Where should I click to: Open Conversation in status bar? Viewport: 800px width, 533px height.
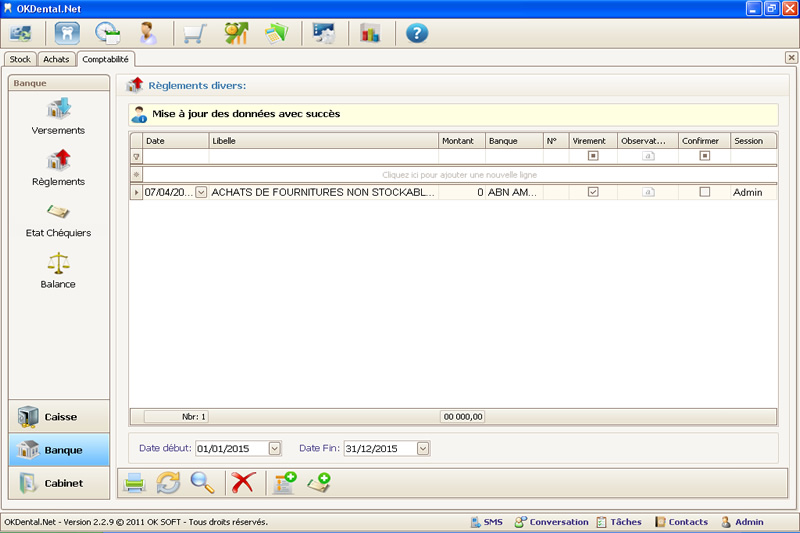[551, 522]
